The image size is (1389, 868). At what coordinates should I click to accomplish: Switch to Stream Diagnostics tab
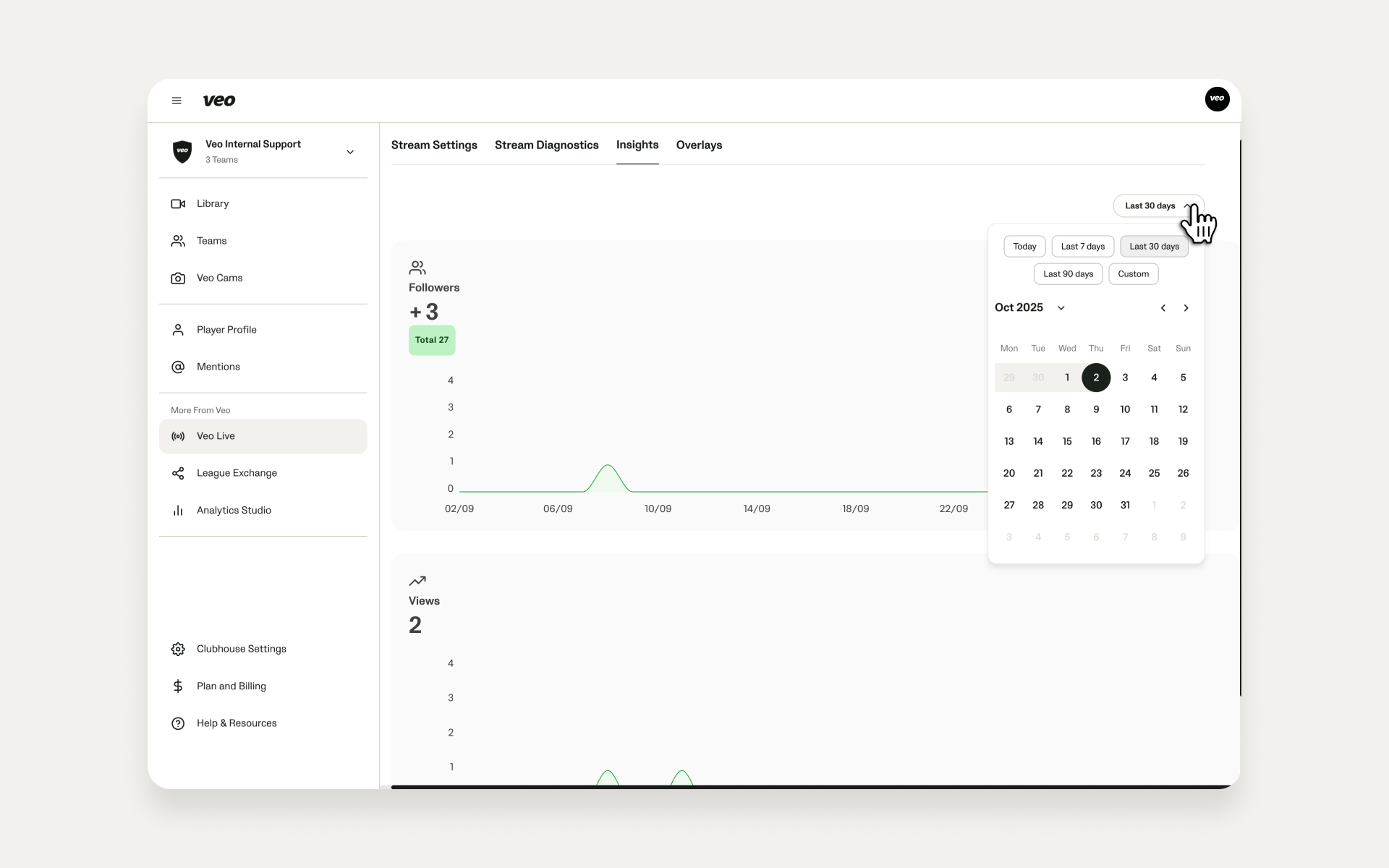[x=547, y=145]
